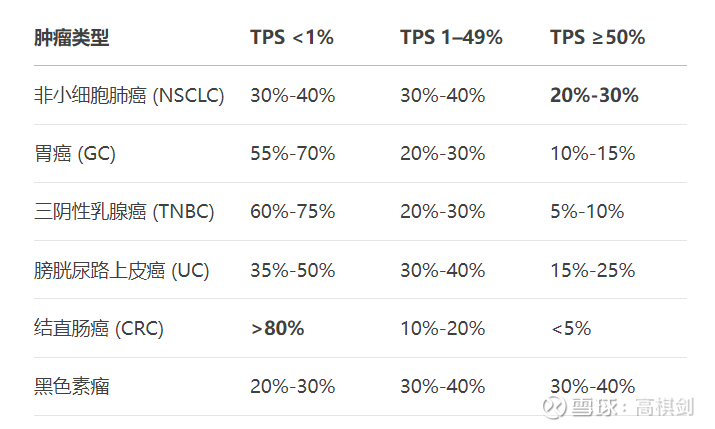Click the 55%-70% gastric cancer cell
This screenshot has width=715, height=429.
pyautogui.click(x=293, y=154)
